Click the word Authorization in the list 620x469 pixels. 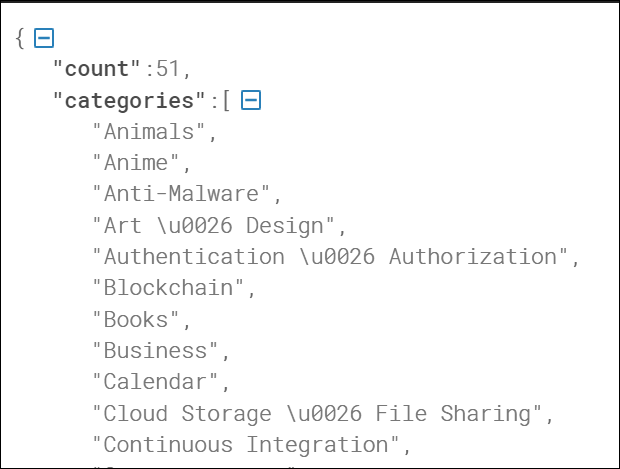pos(473,256)
